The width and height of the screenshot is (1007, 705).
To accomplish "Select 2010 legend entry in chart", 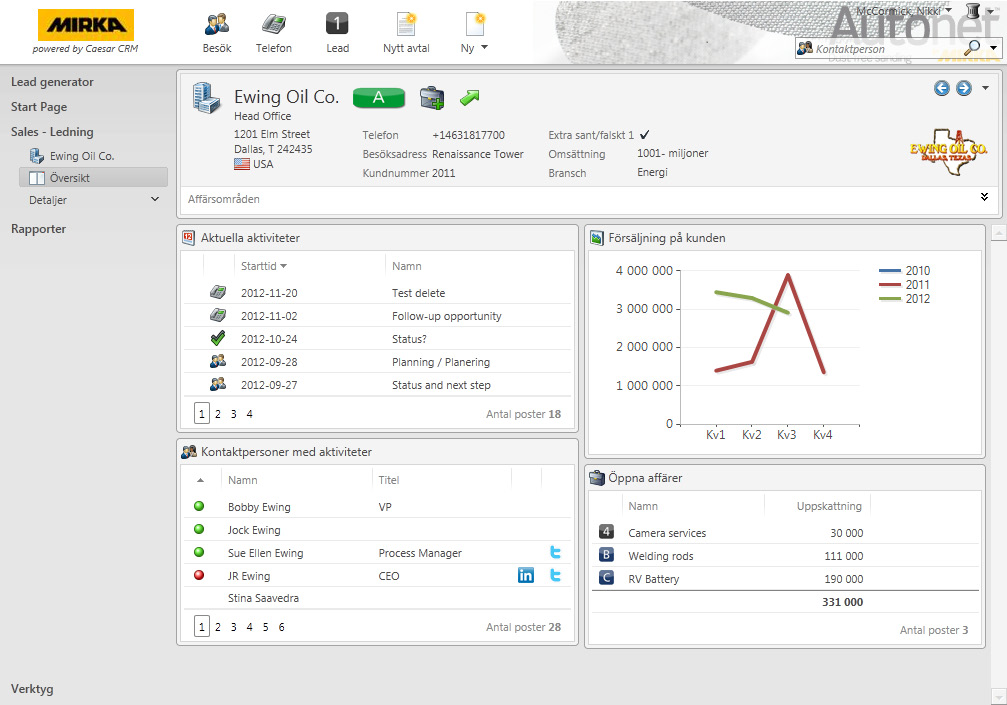I will pyautogui.click(x=904, y=271).
